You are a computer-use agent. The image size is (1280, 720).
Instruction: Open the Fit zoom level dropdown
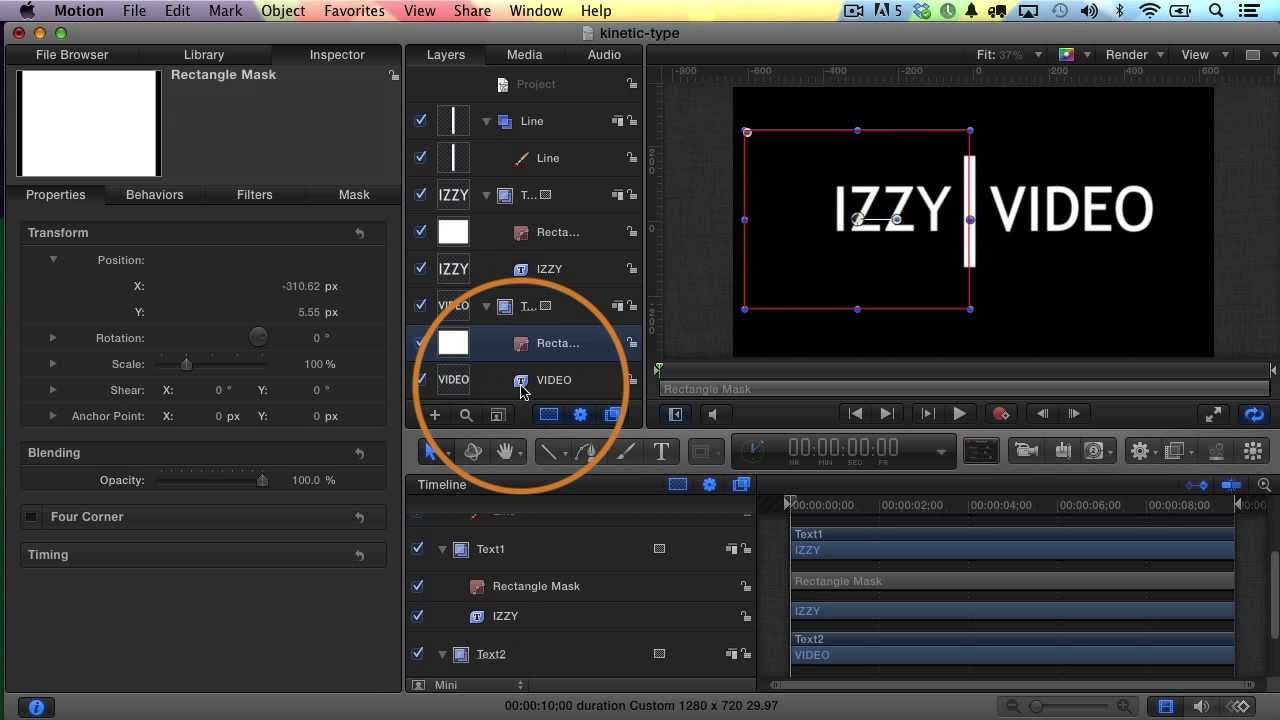[1009, 55]
